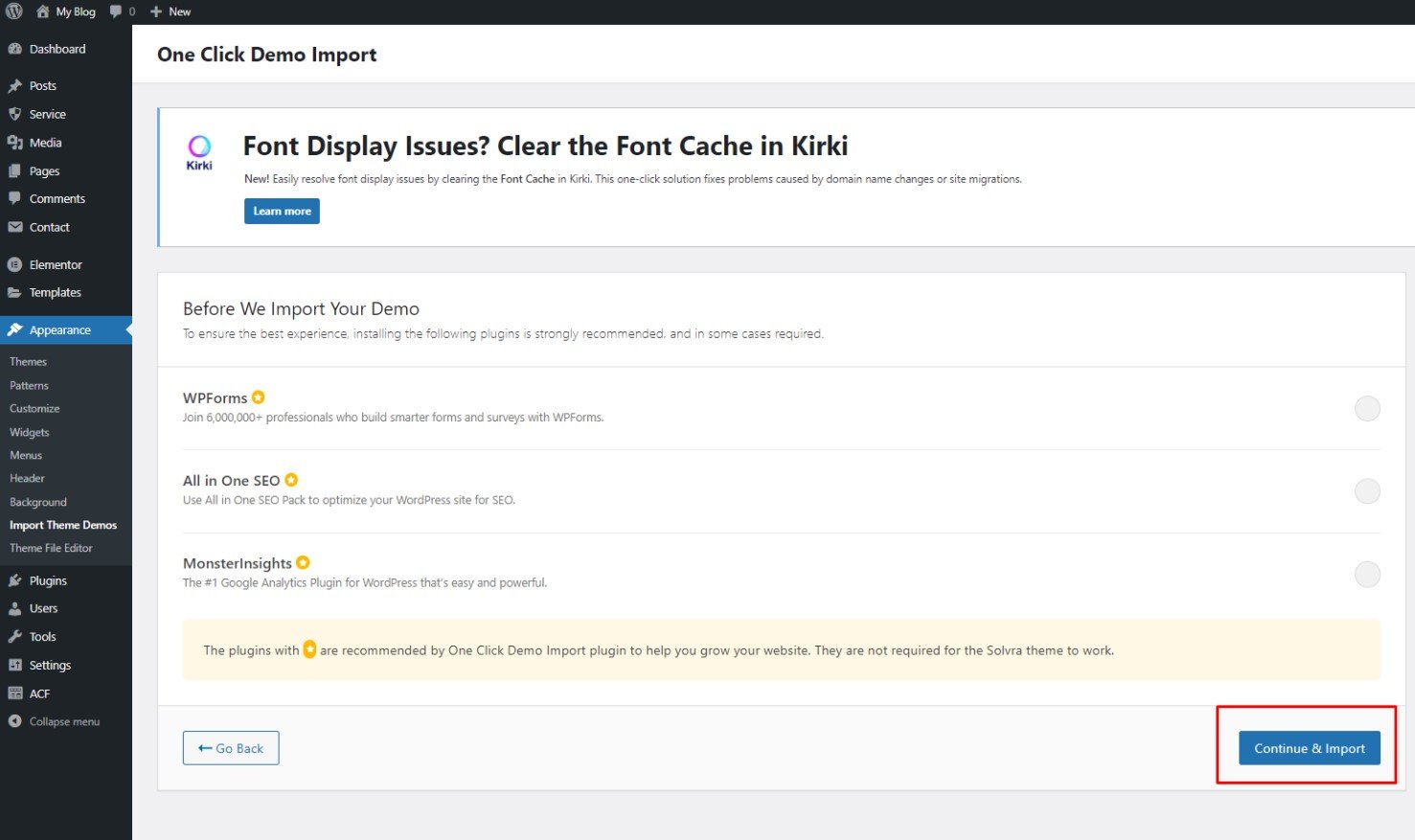Viewport: 1415px width, 840px height.
Task: Open Menus under Appearance
Action: 26,456
